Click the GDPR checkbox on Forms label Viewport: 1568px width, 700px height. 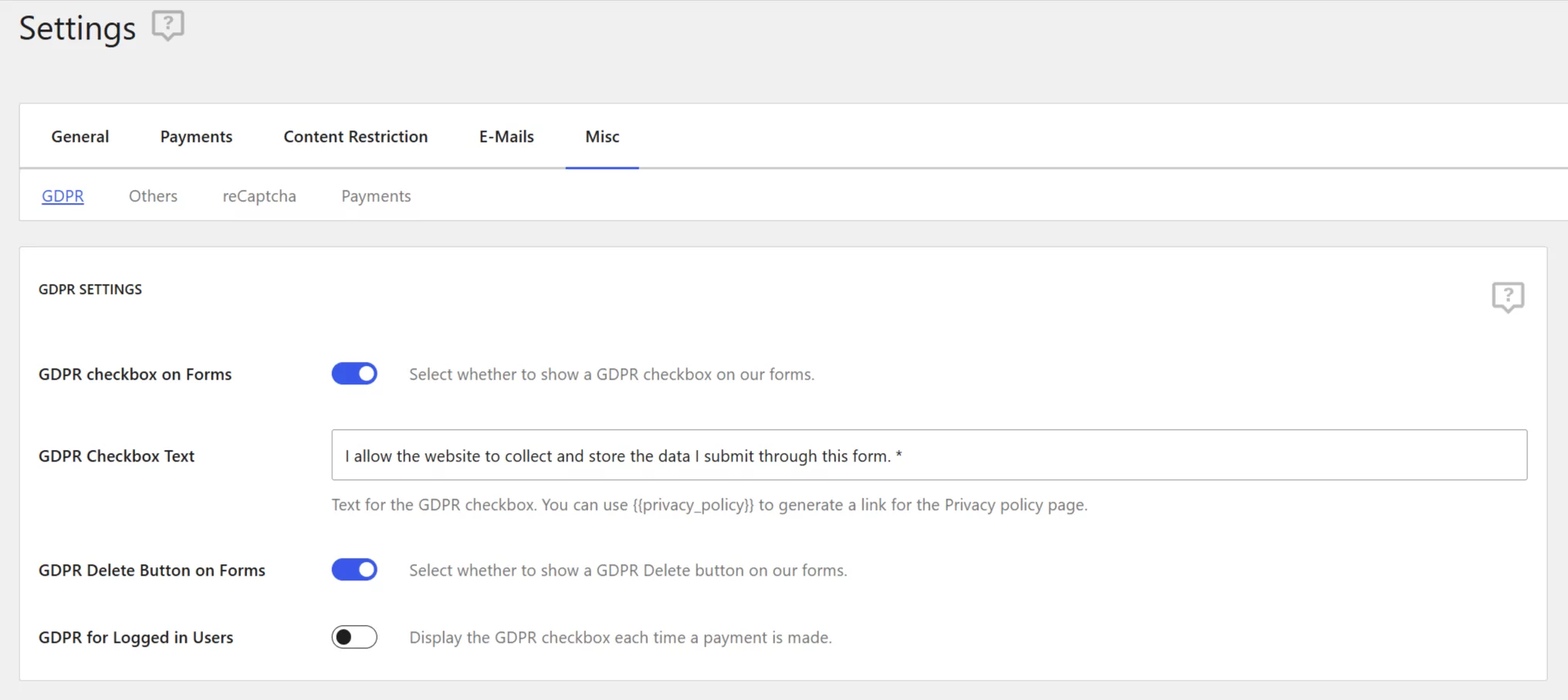click(135, 374)
